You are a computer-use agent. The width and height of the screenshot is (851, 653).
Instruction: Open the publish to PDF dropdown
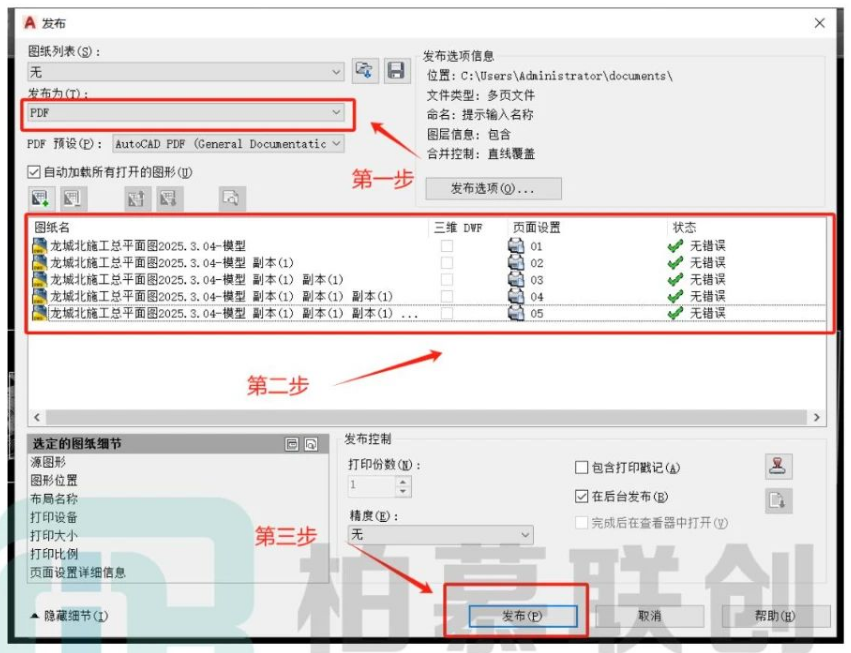(186, 112)
